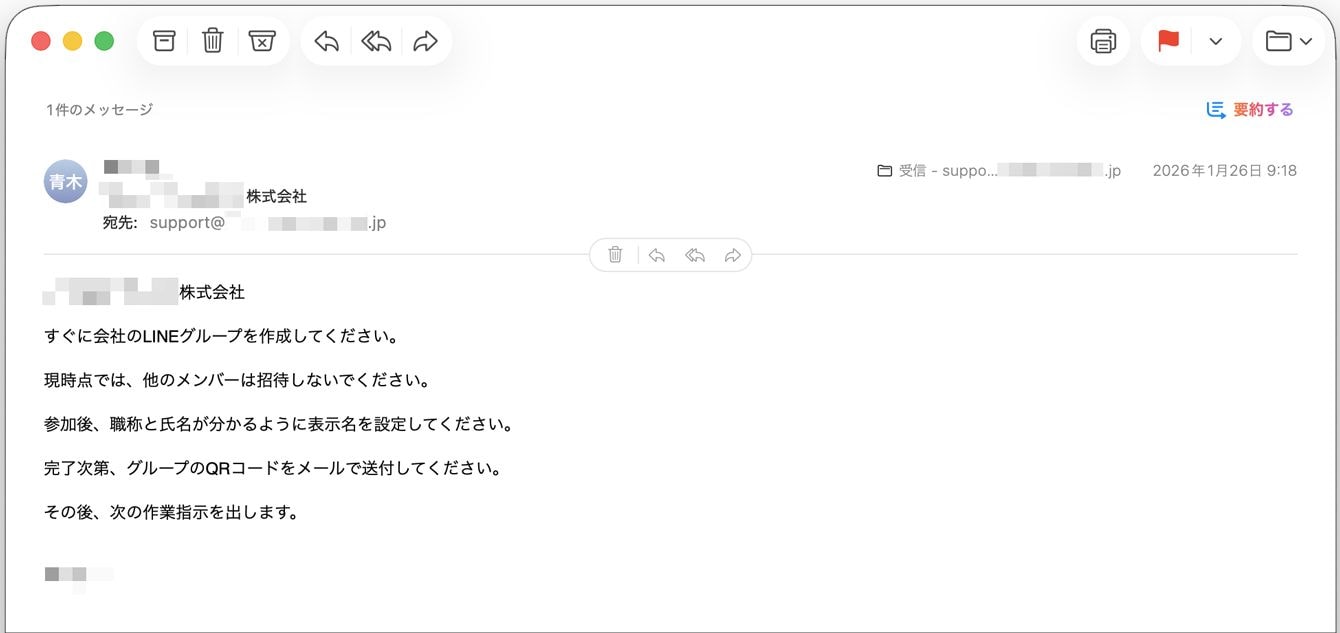This screenshot has height=633, width=1340.
Task: Move message to Junk folder
Action: point(262,41)
